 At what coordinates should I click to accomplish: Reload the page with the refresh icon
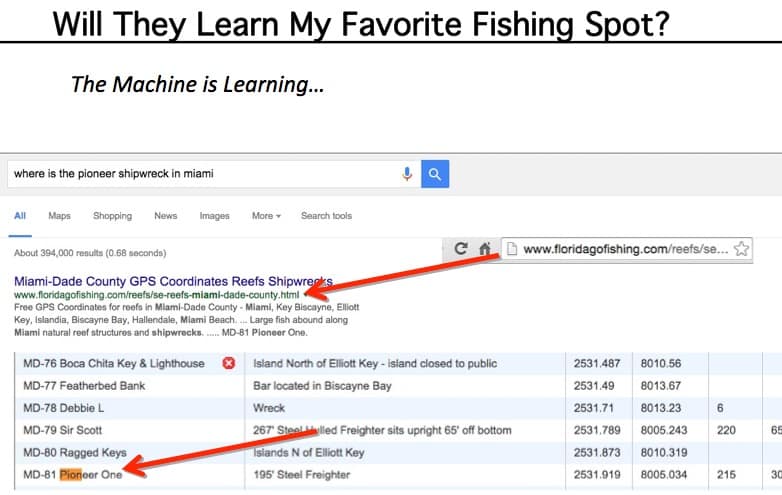click(461, 248)
